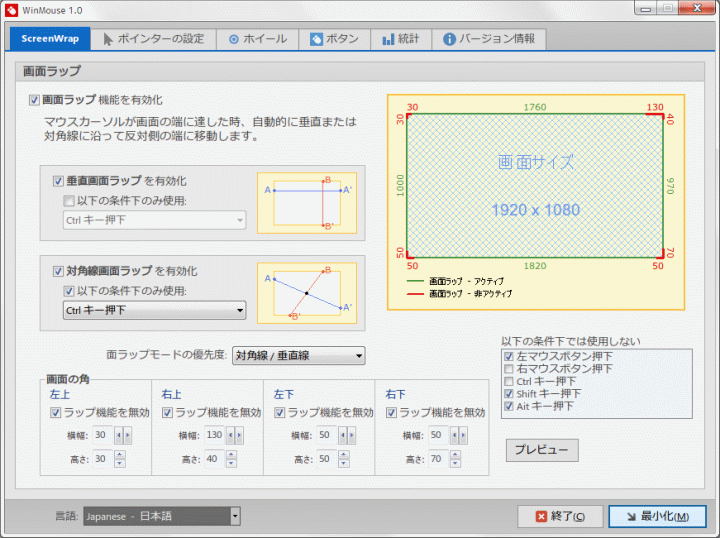The width and height of the screenshot is (720, 538).
Task: Enable Ctrl キー押下 in exclusion list
Action: (509, 381)
